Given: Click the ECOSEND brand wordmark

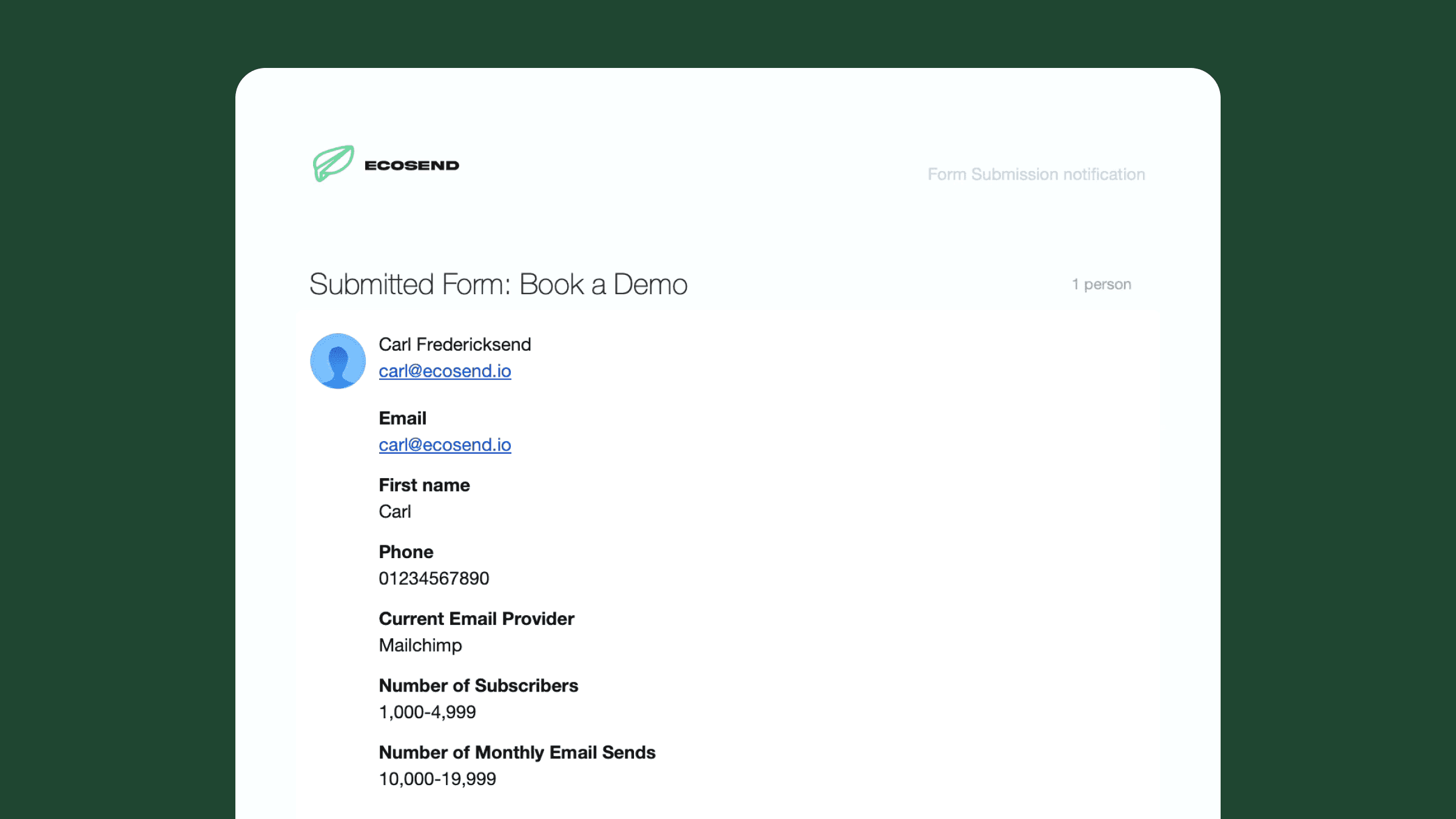Looking at the screenshot, I should (x=412, y=166).
